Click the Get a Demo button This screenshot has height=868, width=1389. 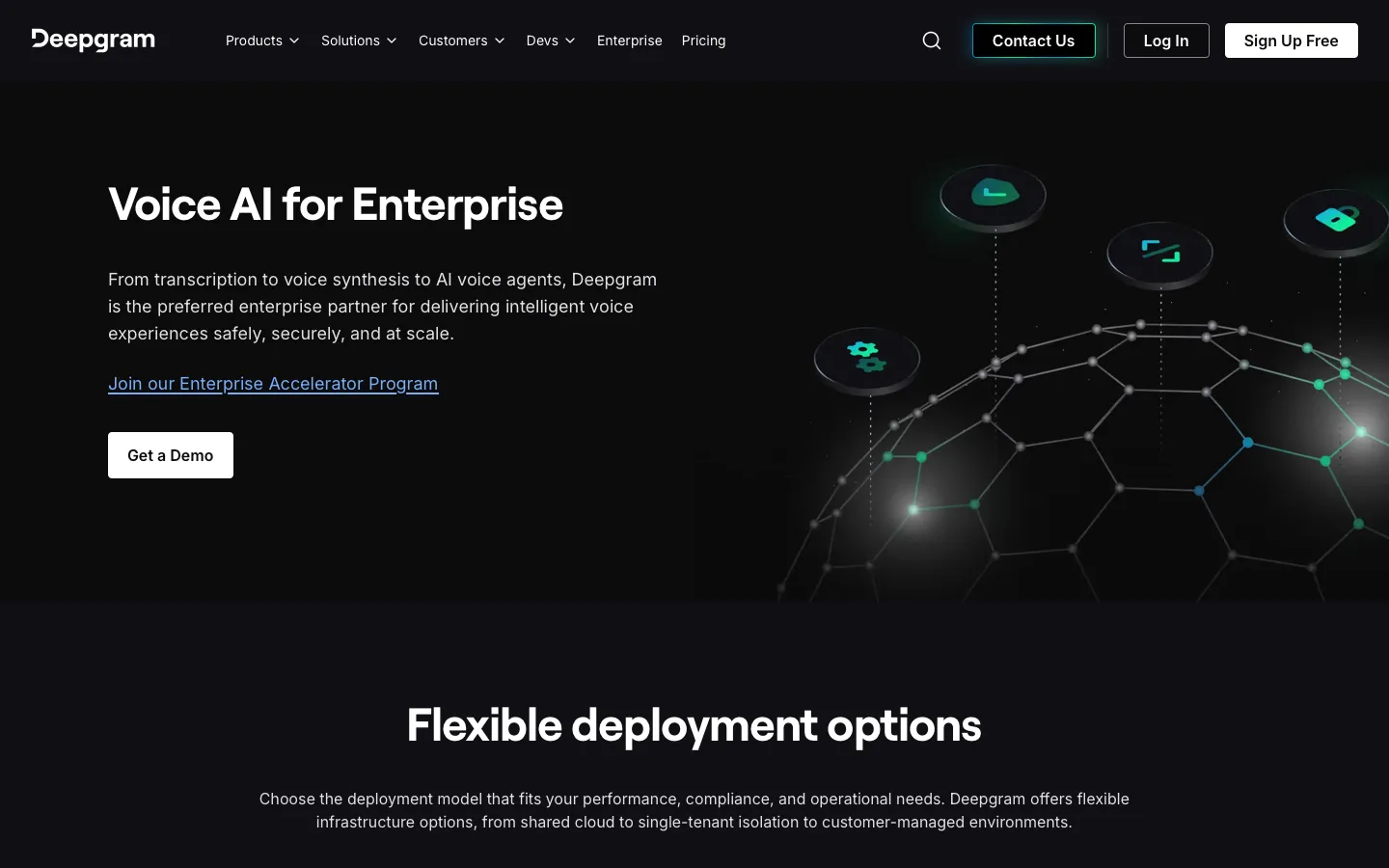click(x=171, y=455)
